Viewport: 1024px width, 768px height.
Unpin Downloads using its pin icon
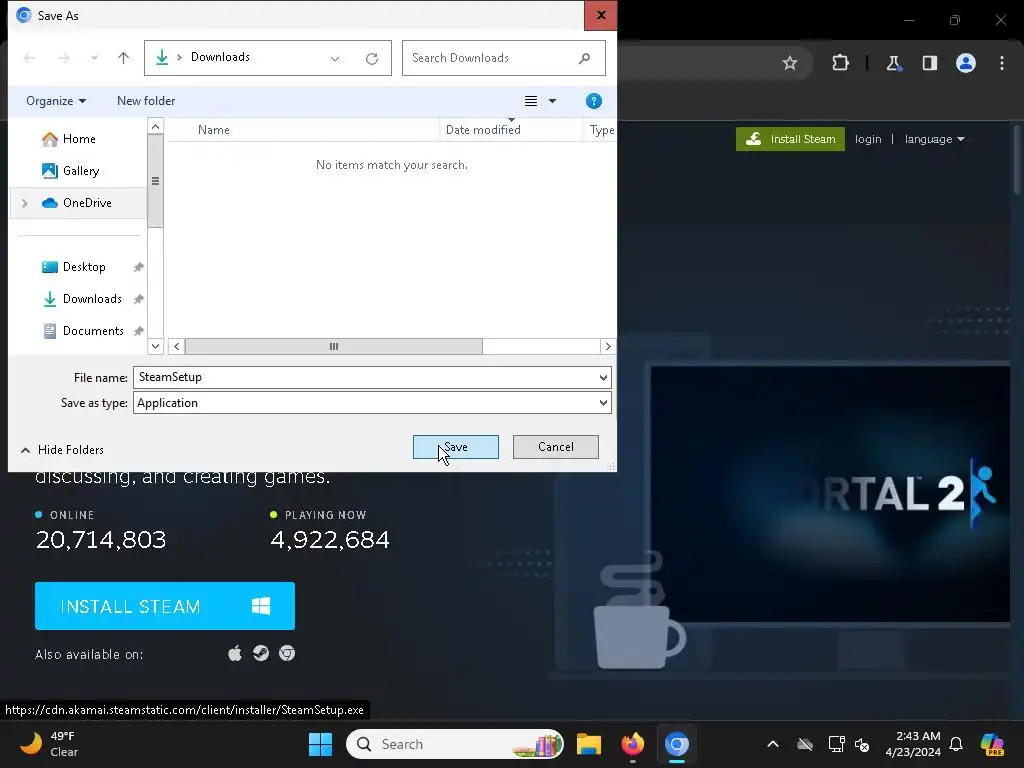(x=138, y=298)
